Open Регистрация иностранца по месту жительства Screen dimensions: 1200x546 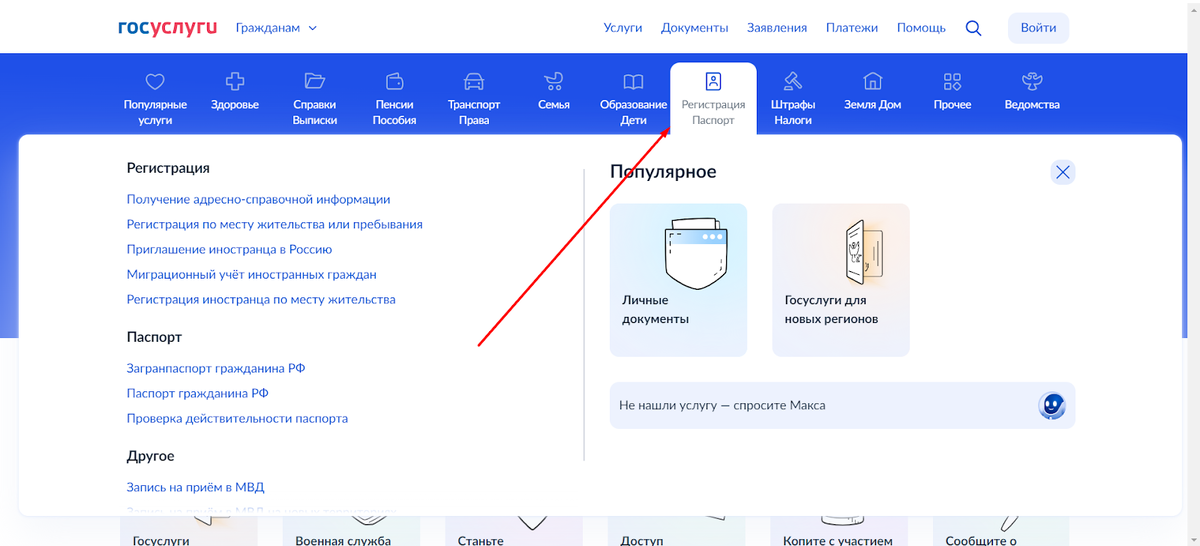(x=261, y=299)
